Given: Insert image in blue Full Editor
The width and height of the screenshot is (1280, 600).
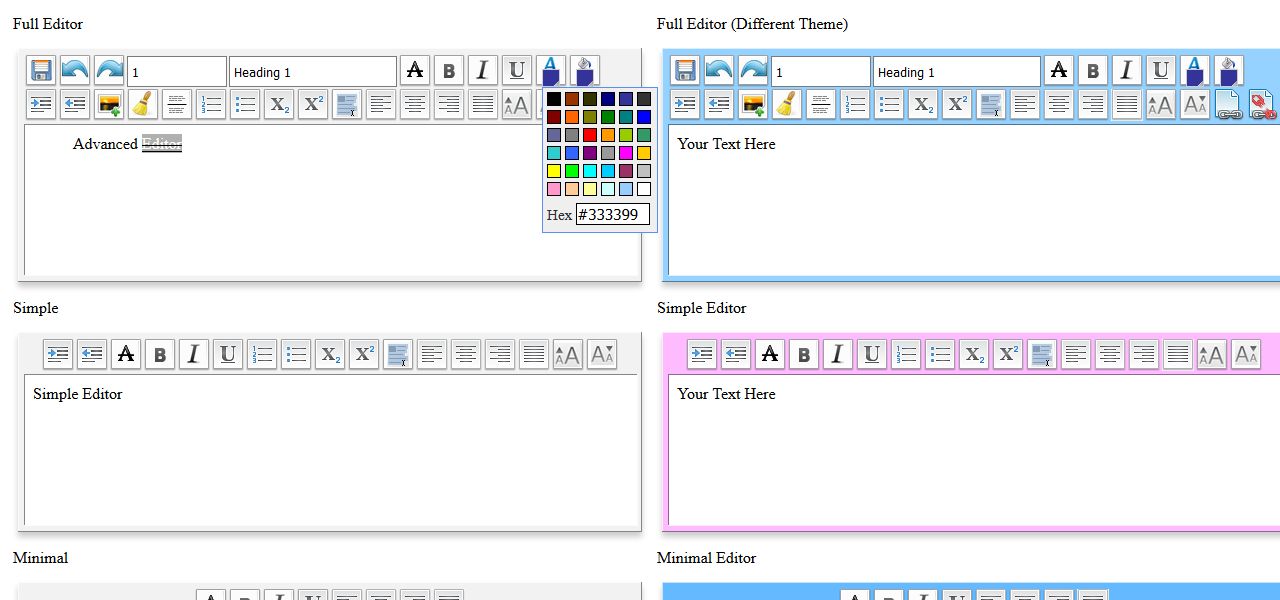Looking at the screenshot, I should pos(753,104).
